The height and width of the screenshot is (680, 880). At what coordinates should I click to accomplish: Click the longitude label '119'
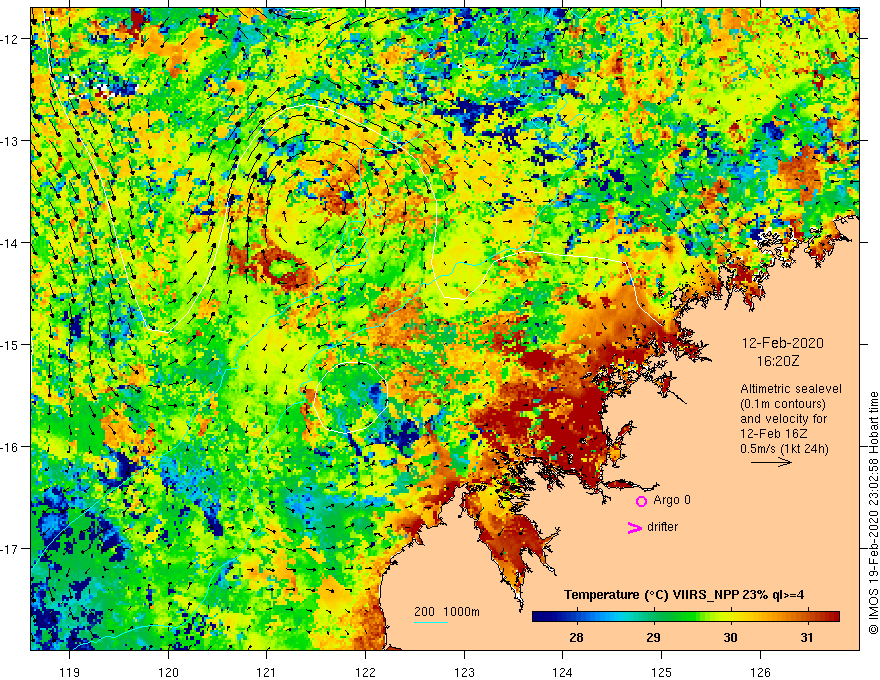pos(70,672)
